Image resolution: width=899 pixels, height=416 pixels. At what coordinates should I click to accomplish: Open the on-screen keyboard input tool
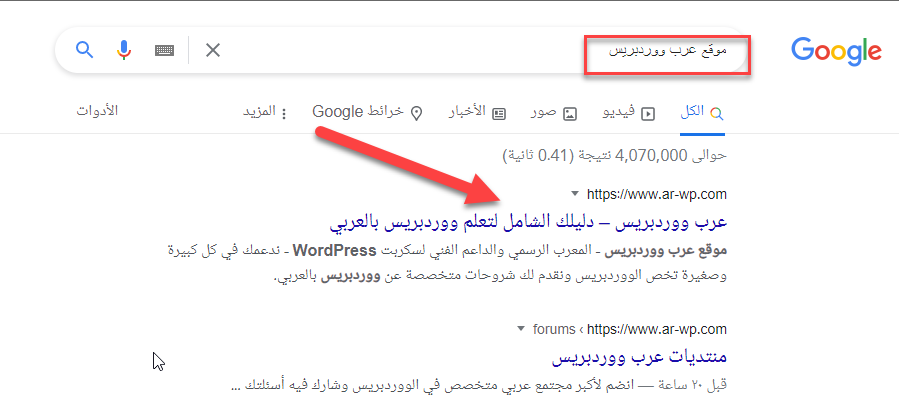(x=165, y=50)
